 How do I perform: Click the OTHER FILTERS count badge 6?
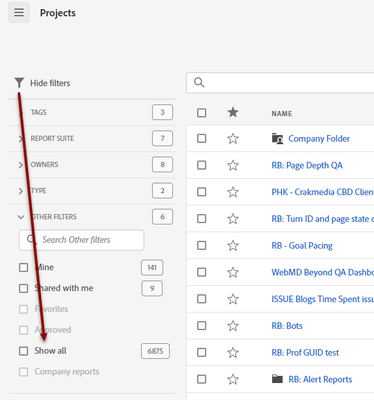tap(162, 217)
